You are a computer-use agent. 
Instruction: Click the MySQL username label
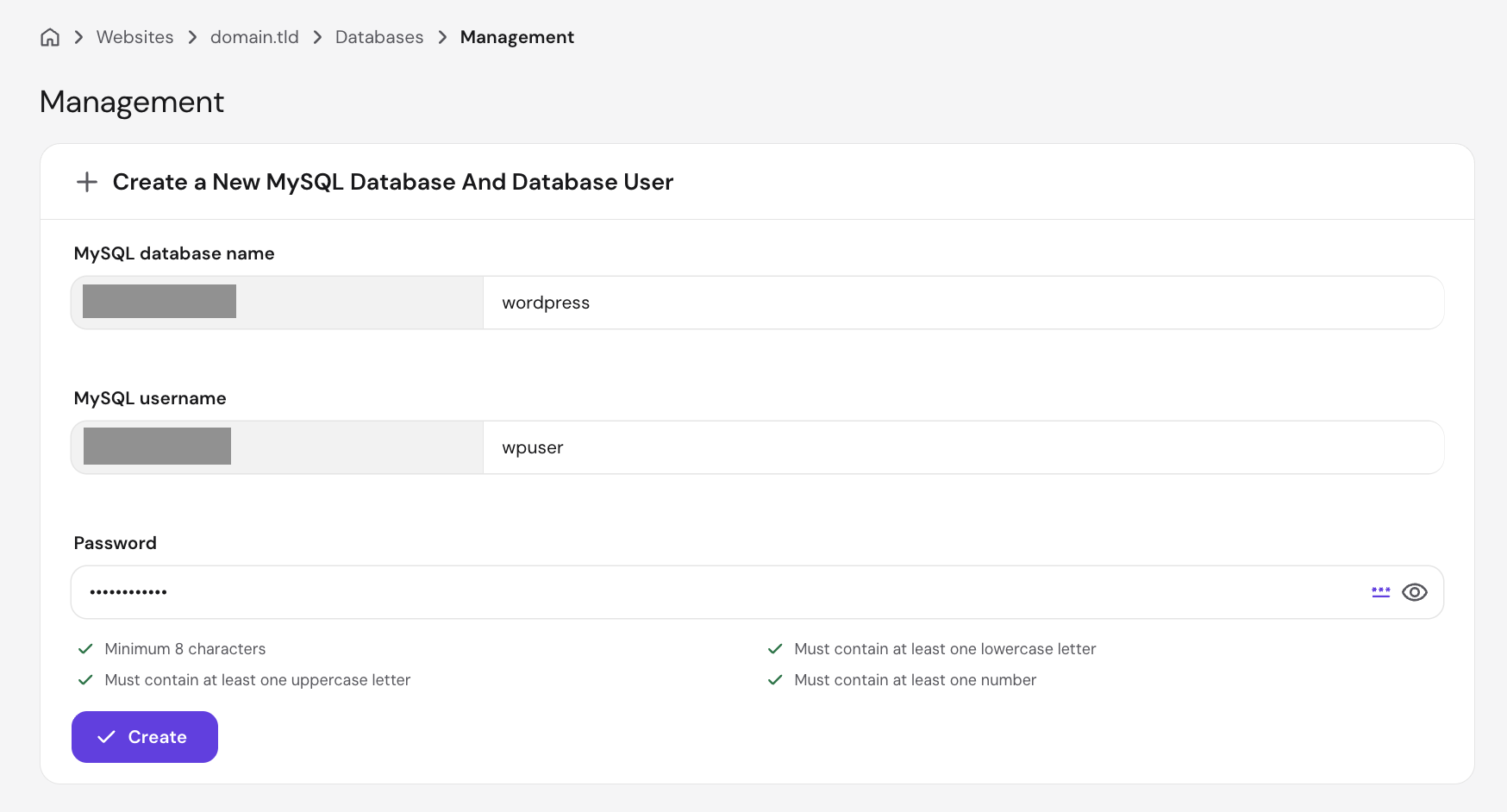click(150, 398)
